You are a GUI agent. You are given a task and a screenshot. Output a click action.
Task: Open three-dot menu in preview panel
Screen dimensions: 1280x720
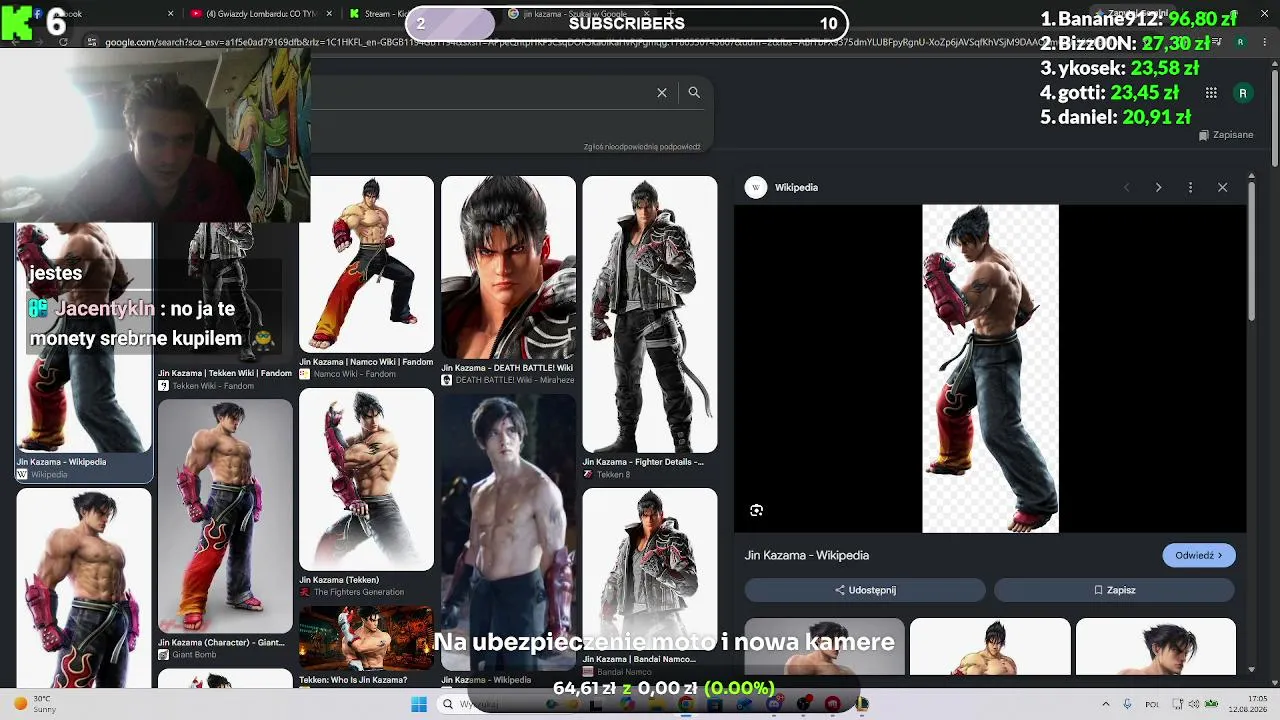pyautogui.click(x=1190, y=187)
